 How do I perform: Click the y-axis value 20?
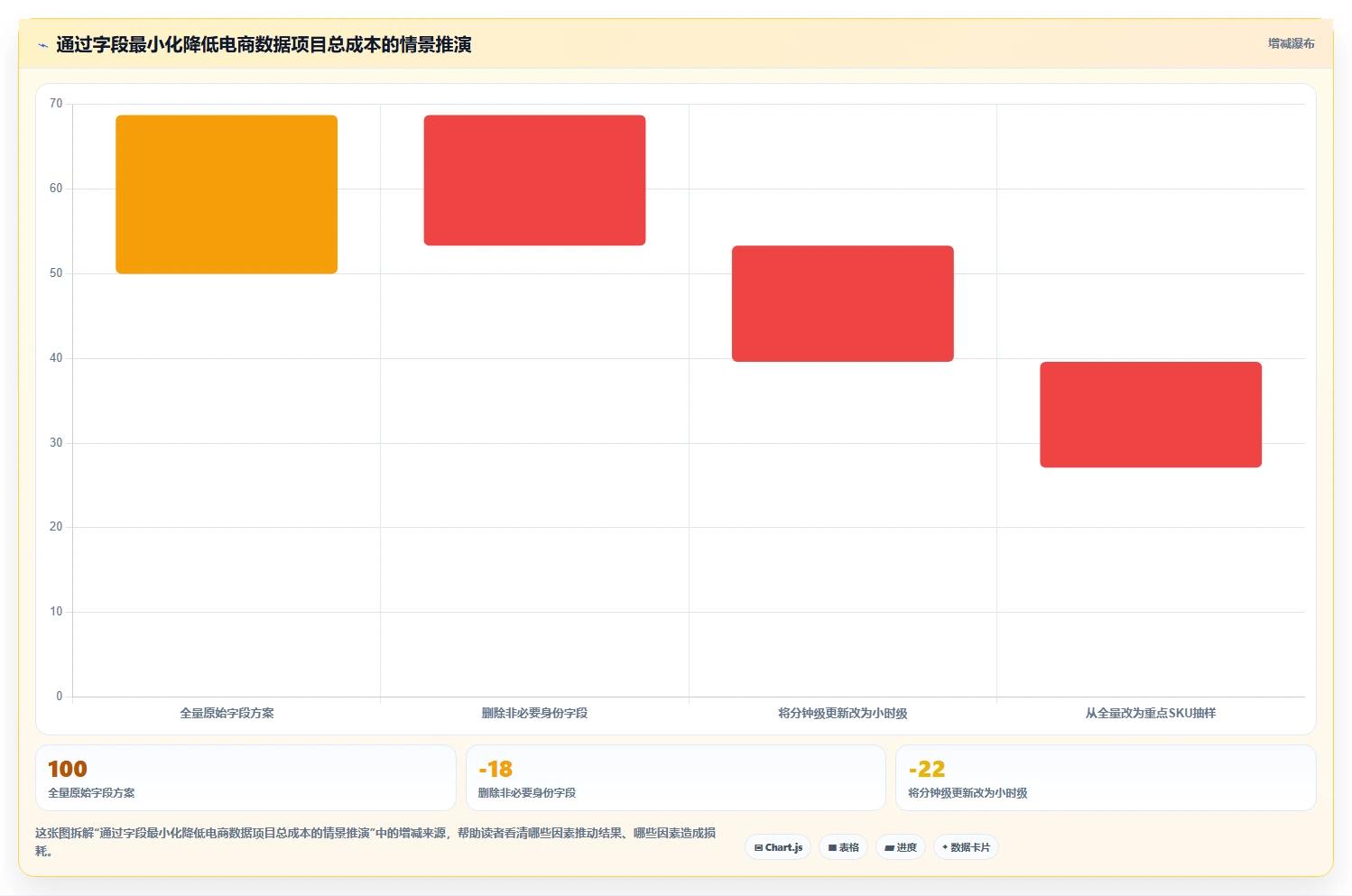(56, 527)
